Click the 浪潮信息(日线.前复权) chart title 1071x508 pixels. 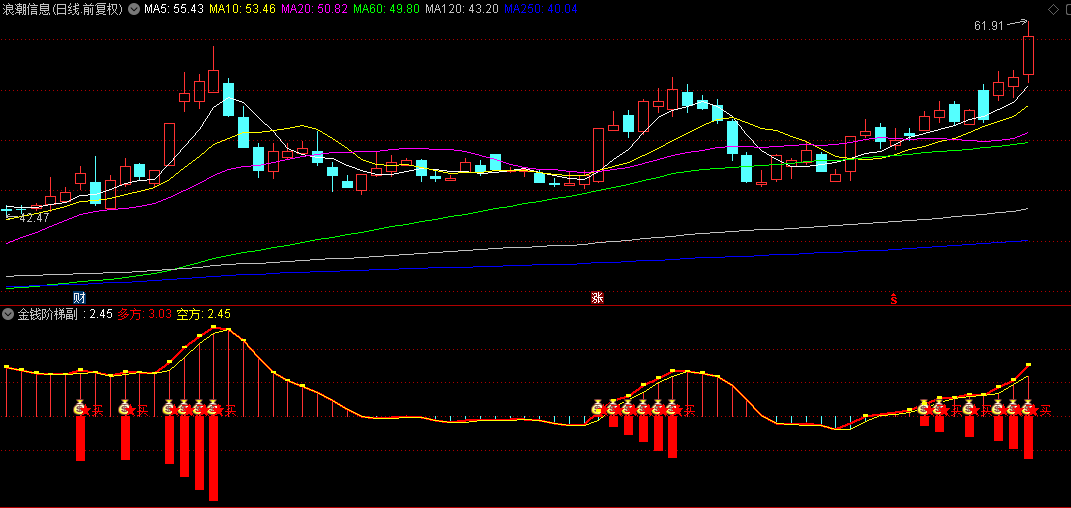tap(63, 9)
